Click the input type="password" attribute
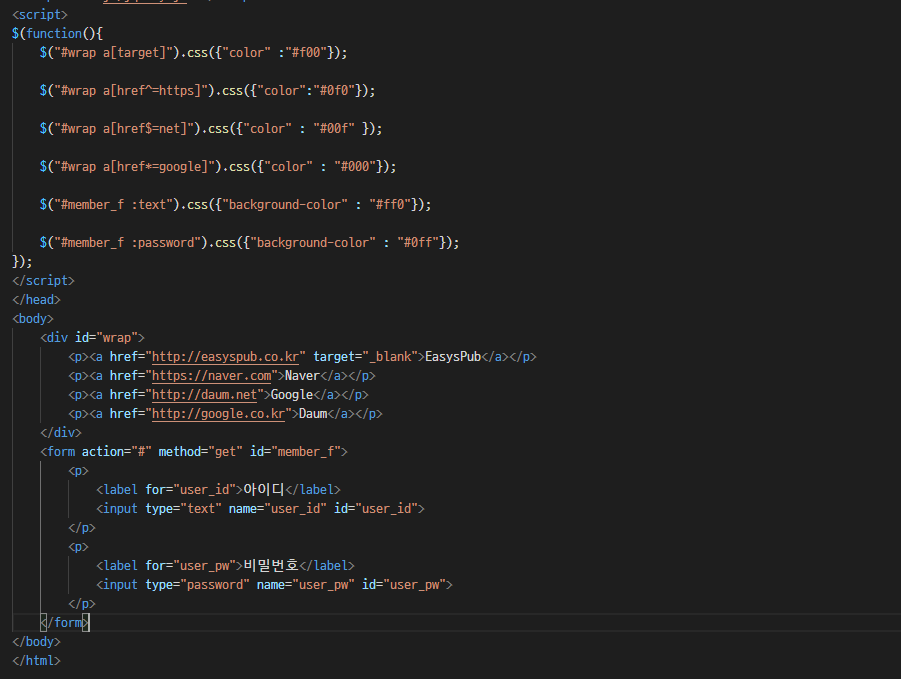Screen dimensions: 901x679 [197, 584]
